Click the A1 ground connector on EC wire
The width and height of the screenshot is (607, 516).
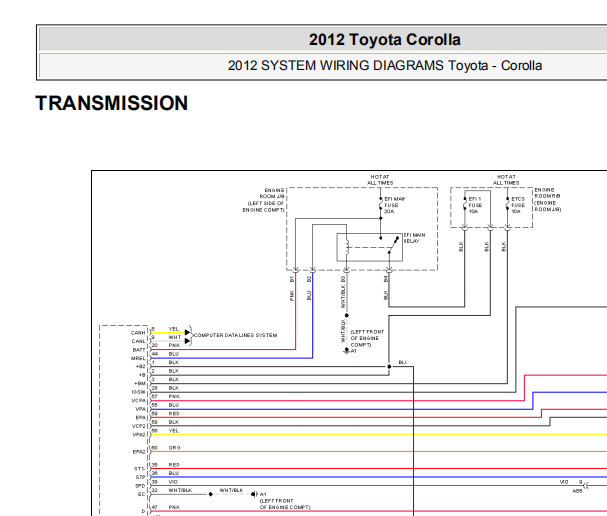(x=254, y=494)
